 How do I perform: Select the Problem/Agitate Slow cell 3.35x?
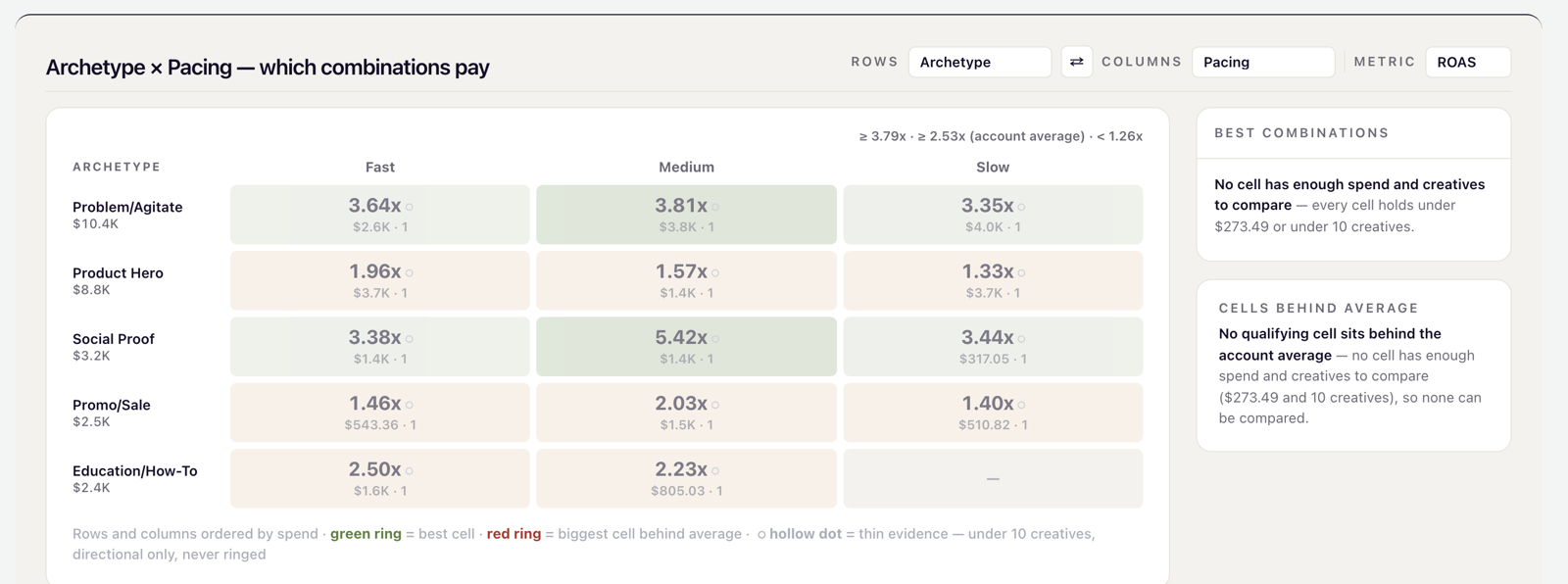pyautogui.click(x=993, y=215)
